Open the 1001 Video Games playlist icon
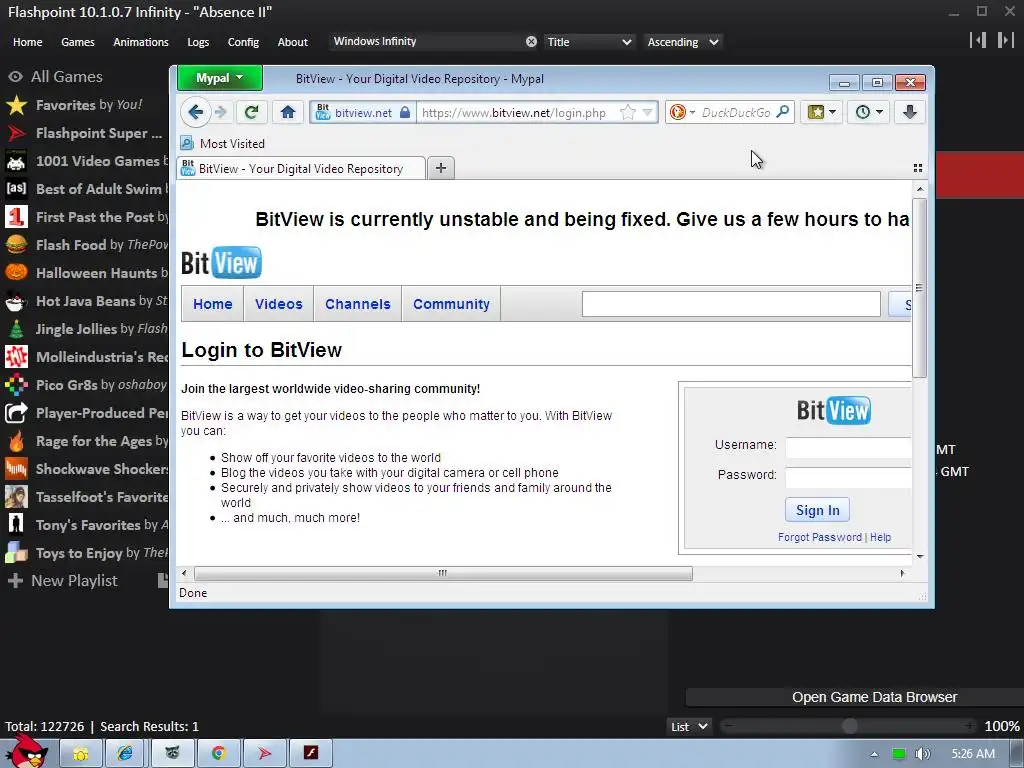 pyautogui.click(x=16, y=161)
